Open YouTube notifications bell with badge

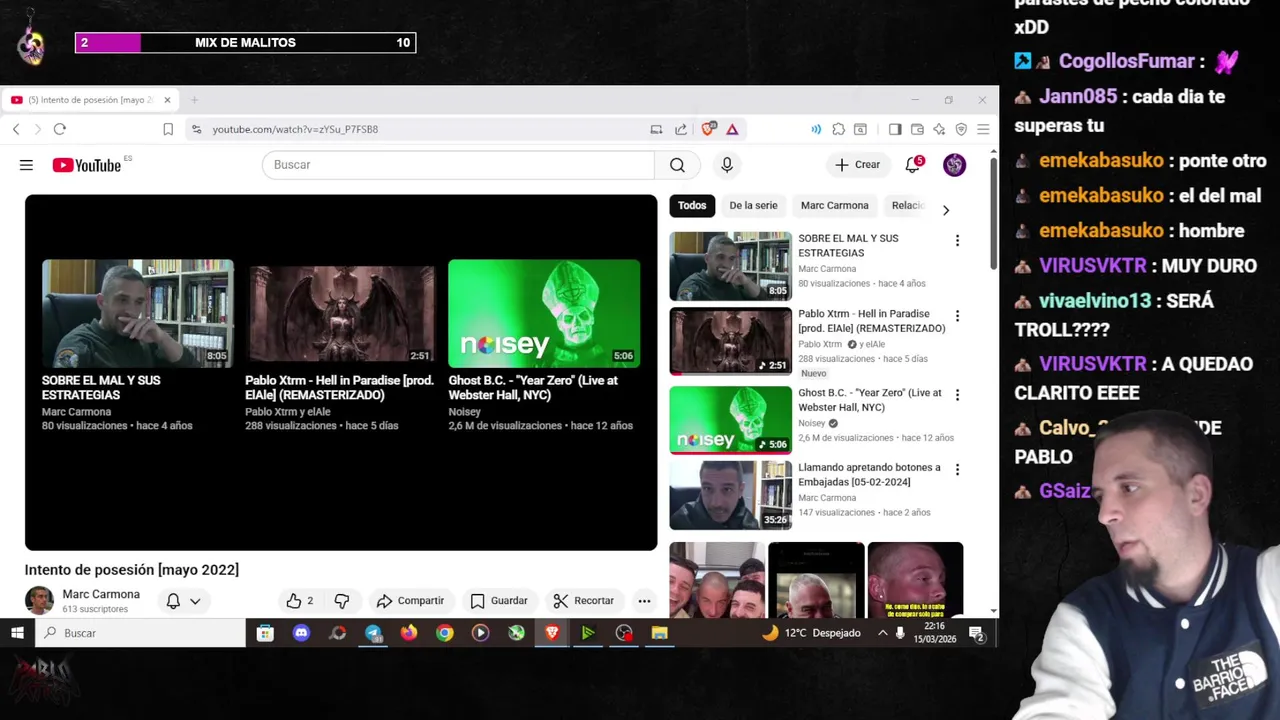(913, 165)
